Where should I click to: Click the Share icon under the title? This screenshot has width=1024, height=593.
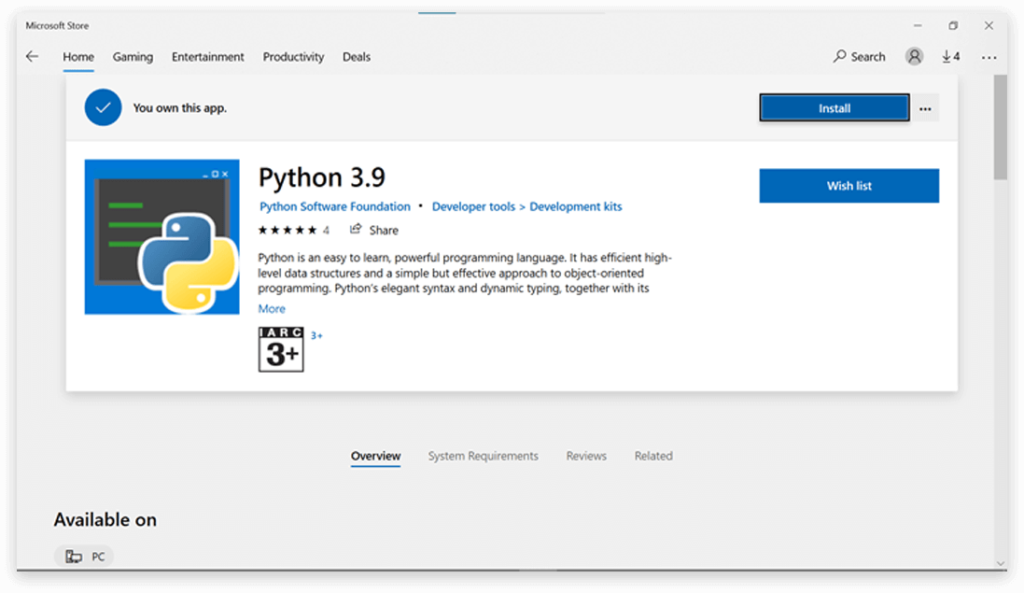tap(356, 230)
